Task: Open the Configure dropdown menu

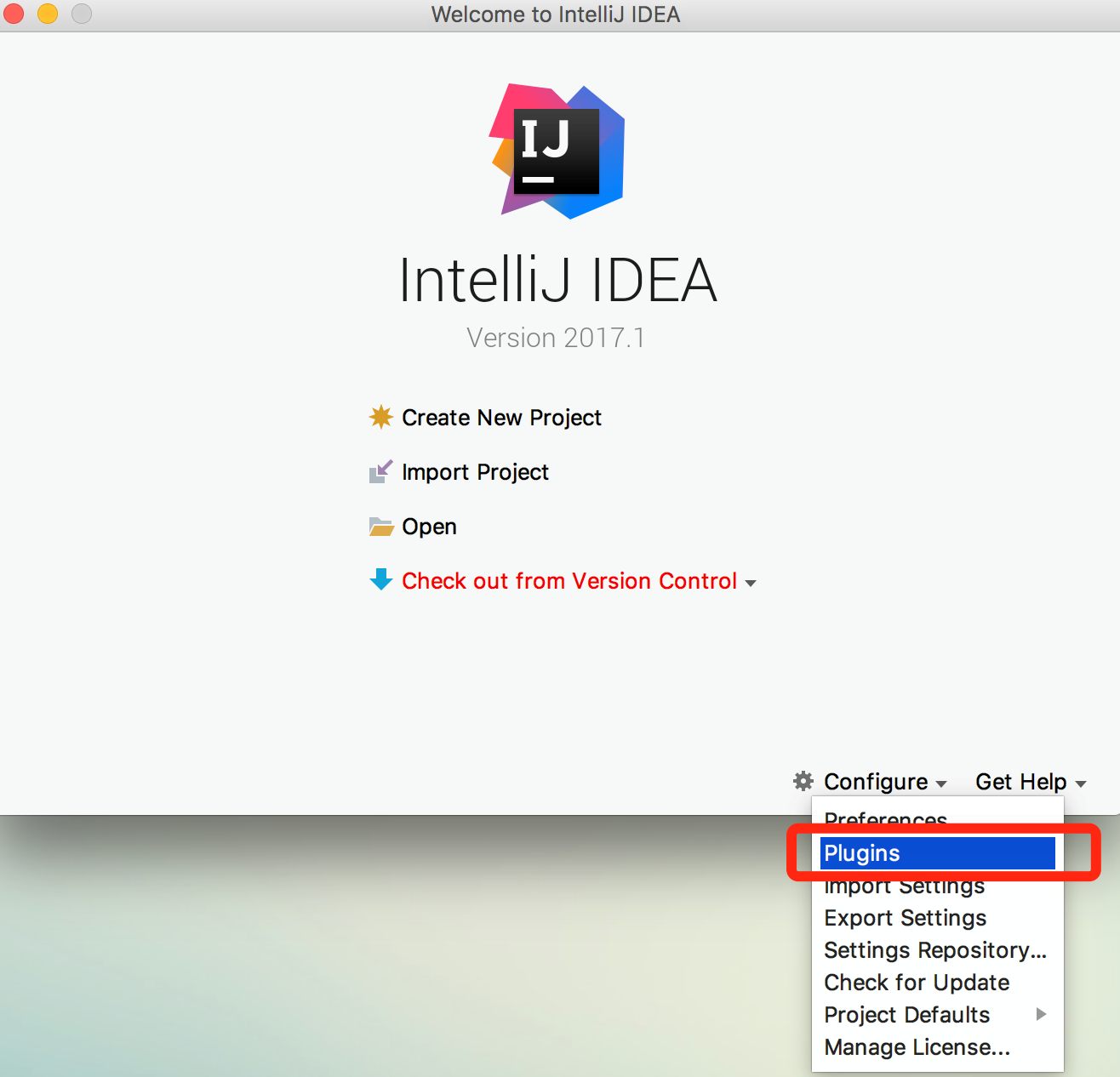Action: tap(876, 782)
